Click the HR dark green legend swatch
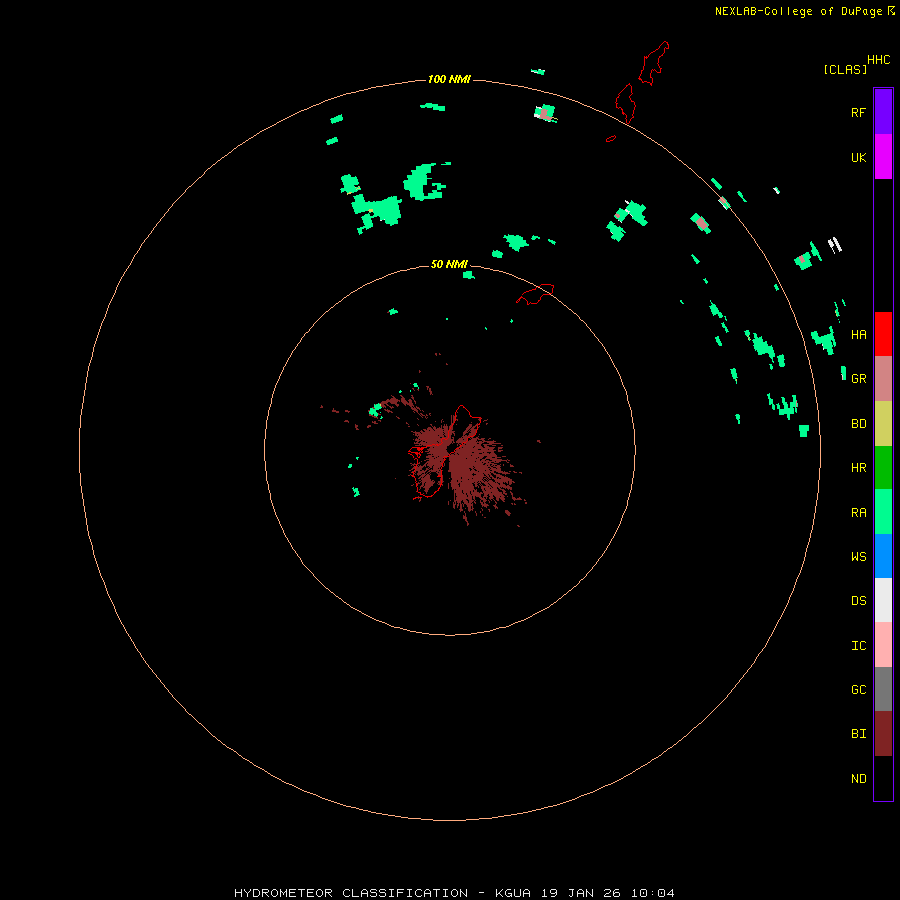 point(883,468)
